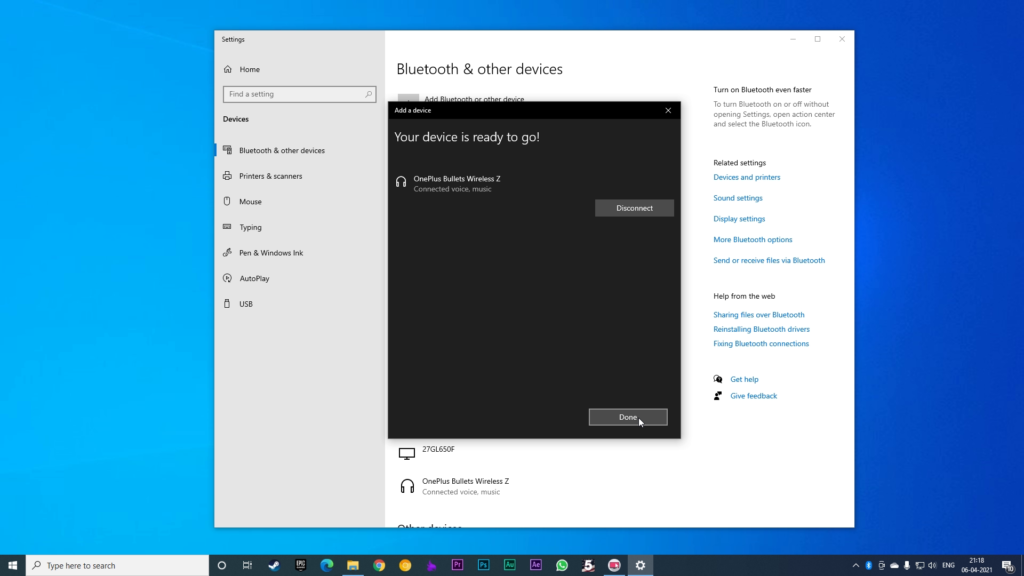Click the taskbar search box
Image resolution: width=1024 pixels, height=576 pixels.
(x=118, y=565)
